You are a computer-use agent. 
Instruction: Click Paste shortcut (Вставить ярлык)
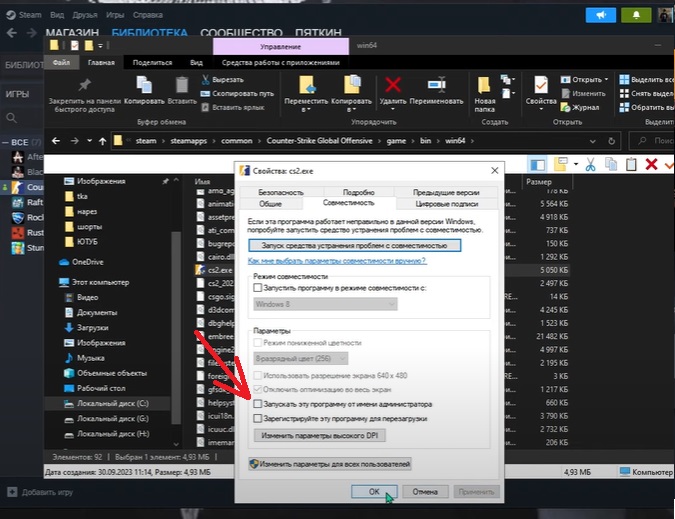pyautogui.click(x=233, y=107)
